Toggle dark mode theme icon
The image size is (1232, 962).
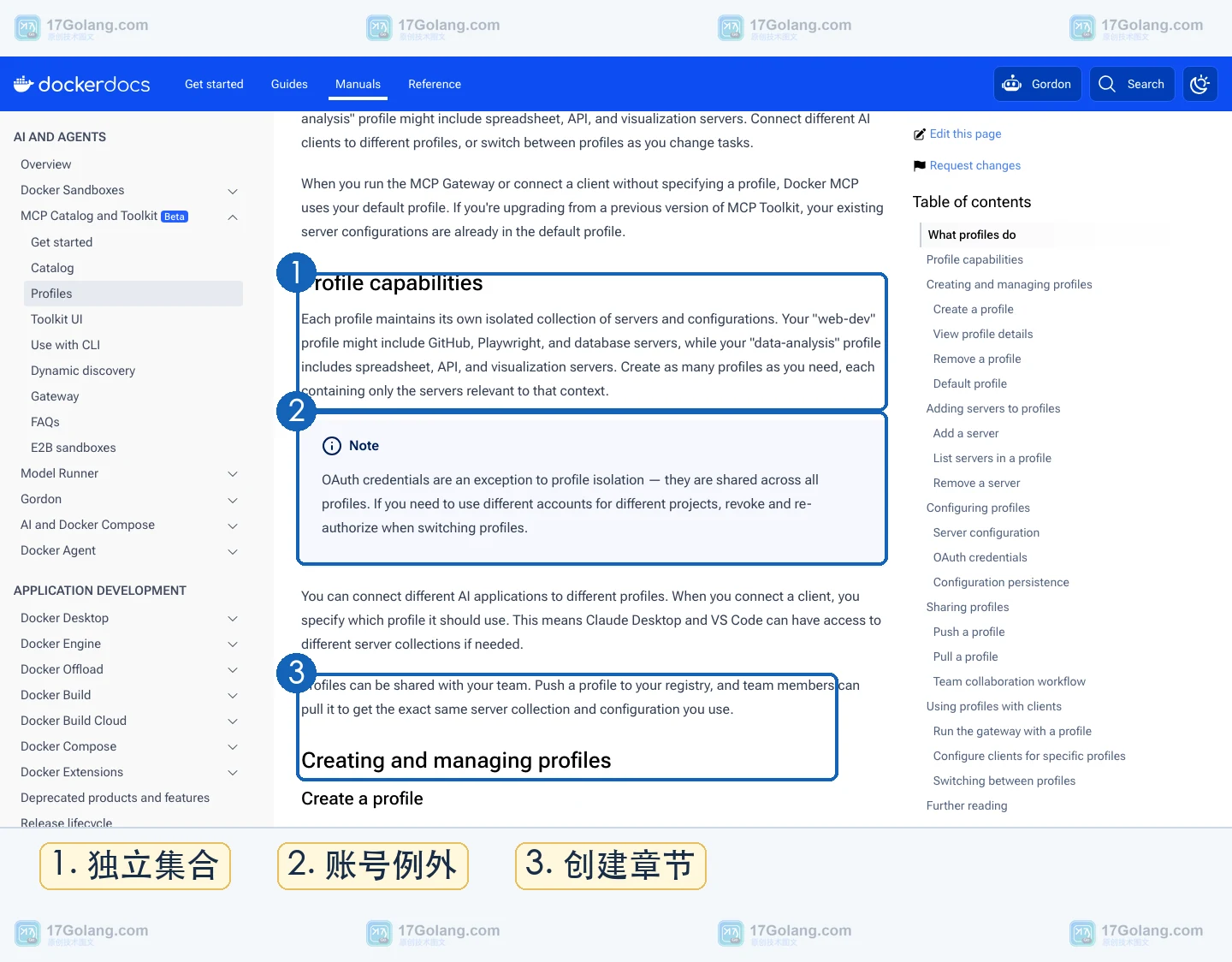(x=1199, y=84)
